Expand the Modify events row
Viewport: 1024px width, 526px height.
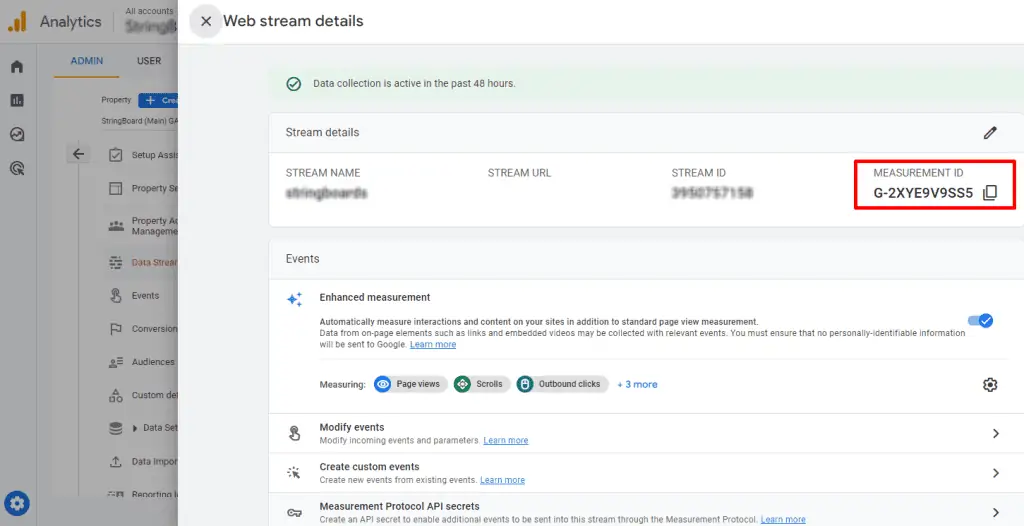click(995, 433)
